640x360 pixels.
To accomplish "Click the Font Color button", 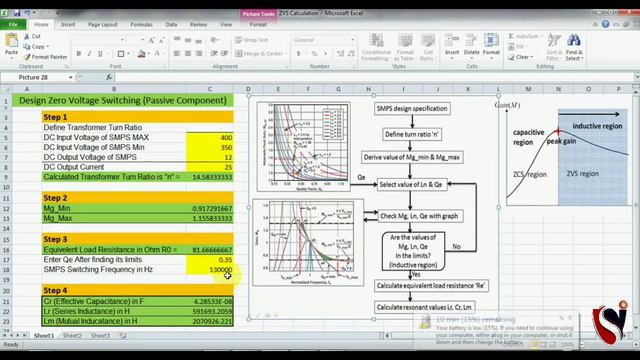I will [x=157, y=53].
